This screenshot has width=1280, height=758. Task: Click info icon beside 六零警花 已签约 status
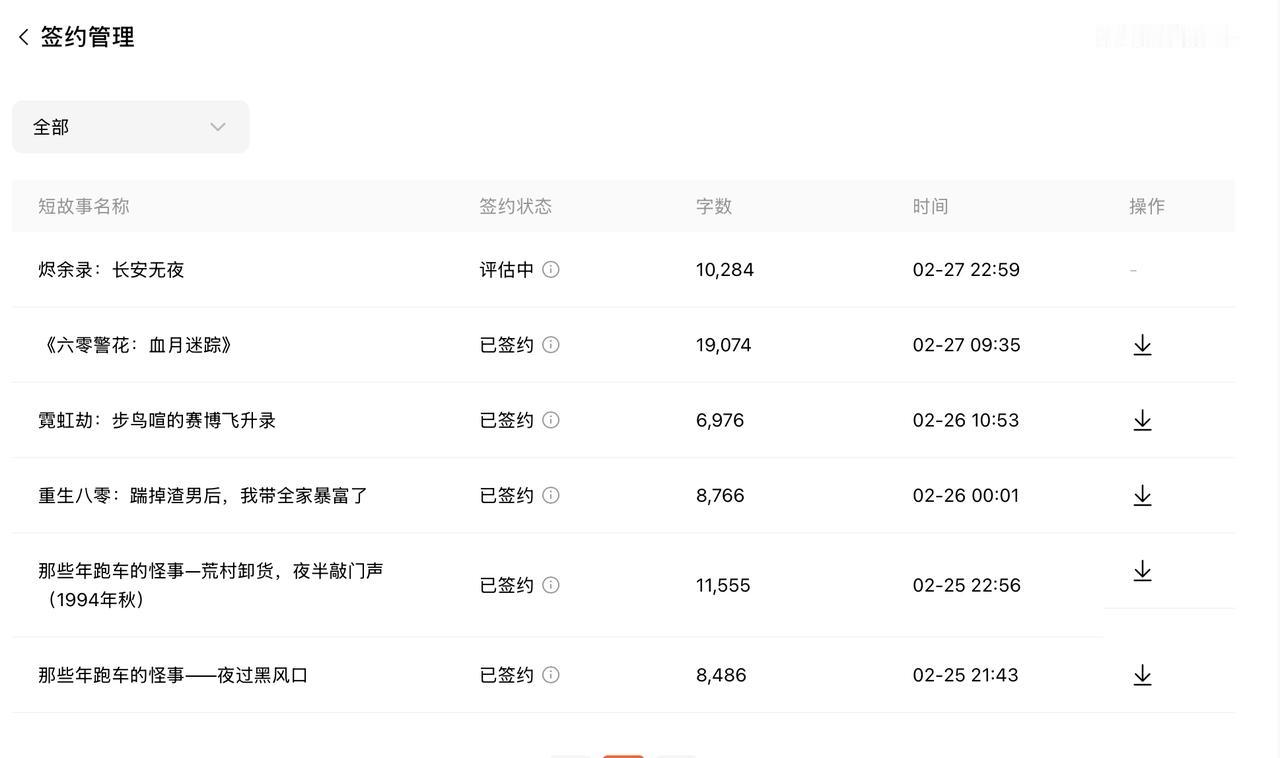point(551,344)
